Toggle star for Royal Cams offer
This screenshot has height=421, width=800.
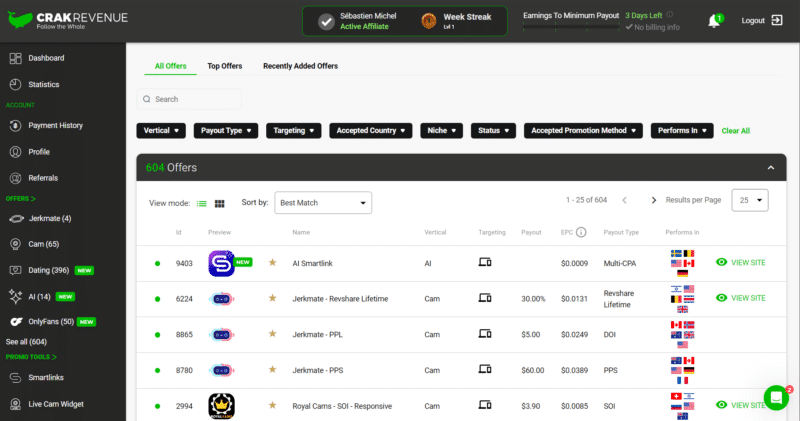272,405
